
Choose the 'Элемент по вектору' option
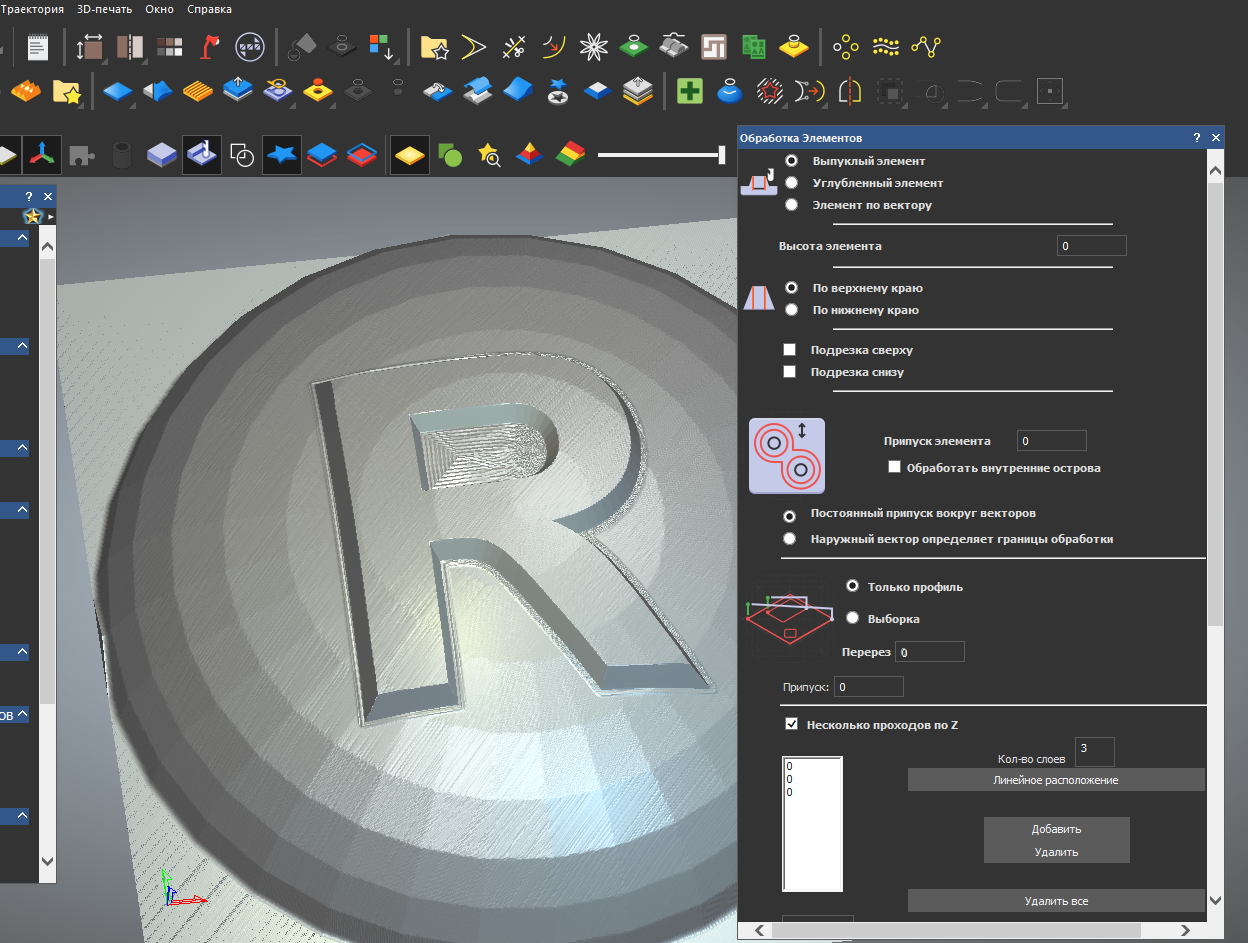pos(792,205)
